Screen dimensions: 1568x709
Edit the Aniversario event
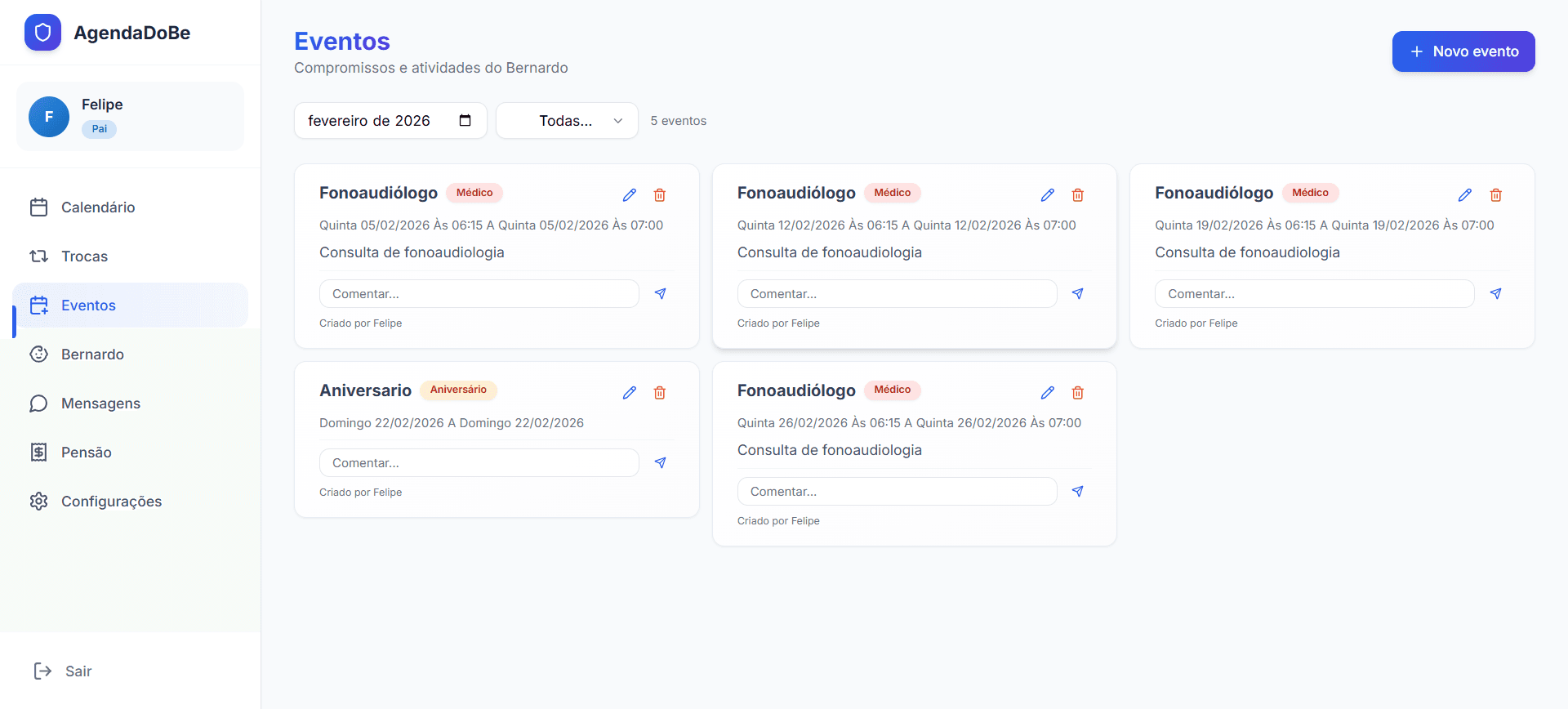click(629, 393)
